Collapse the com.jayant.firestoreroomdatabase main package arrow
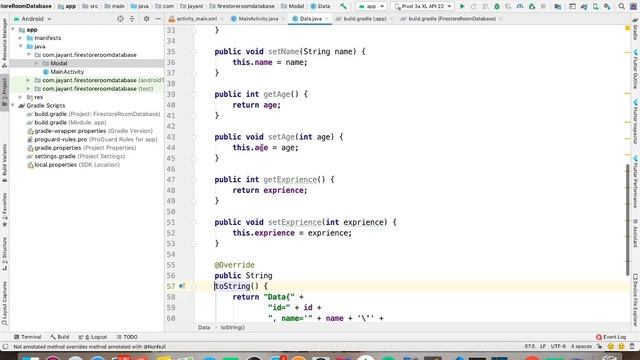640x360 pixels. tap(28, 55)
